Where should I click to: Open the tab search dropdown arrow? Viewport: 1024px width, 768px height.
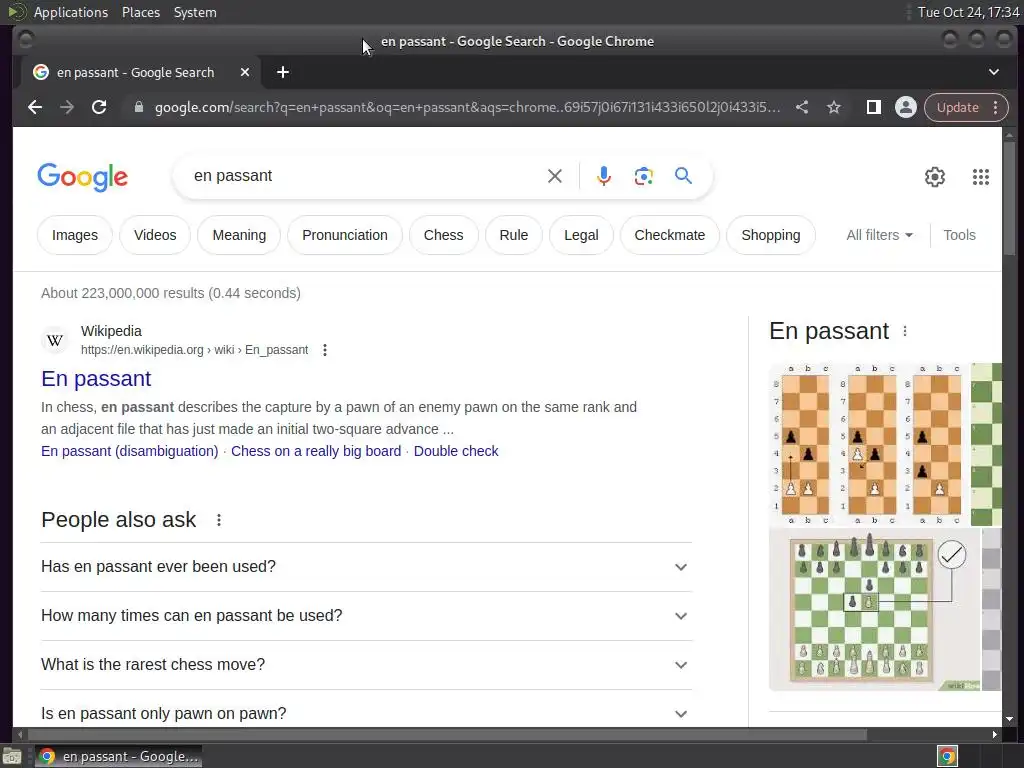[993, 72]
